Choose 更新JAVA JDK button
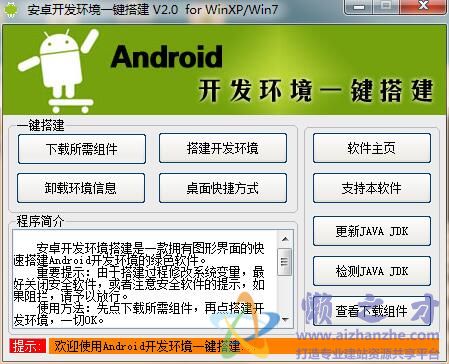 point(372,231)
